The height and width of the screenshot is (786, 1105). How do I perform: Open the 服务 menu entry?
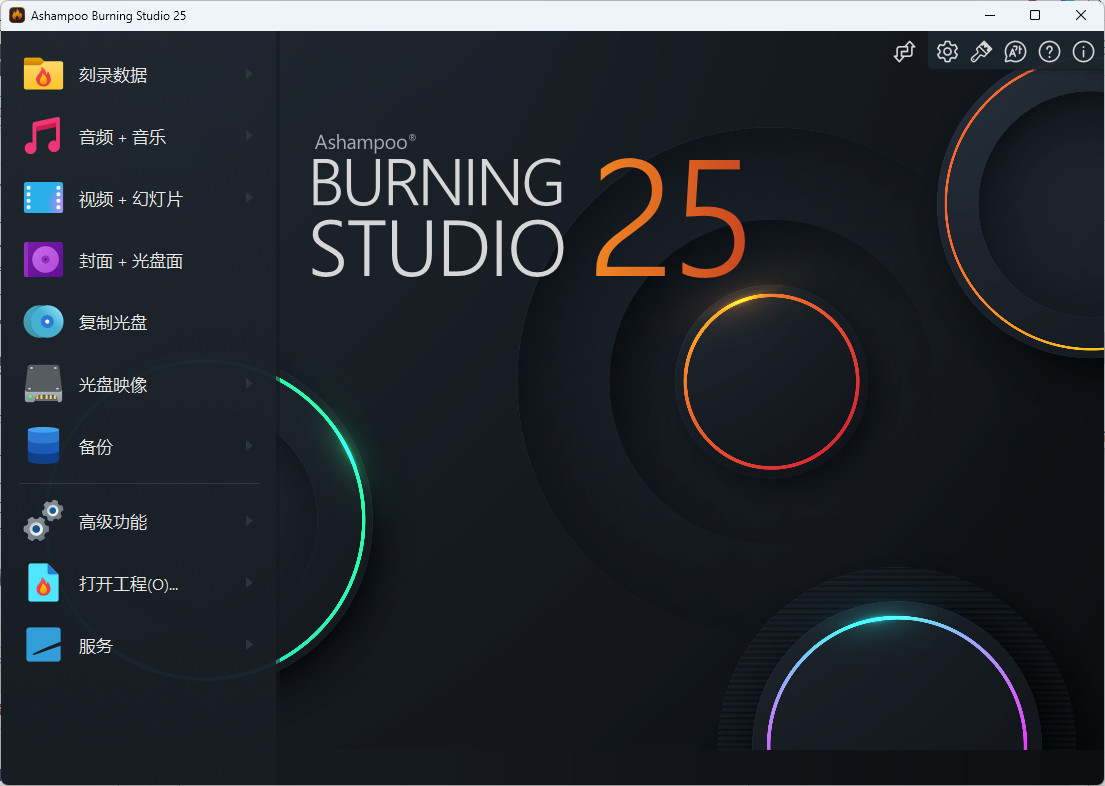pyautogui.click(x=140, y=646)
